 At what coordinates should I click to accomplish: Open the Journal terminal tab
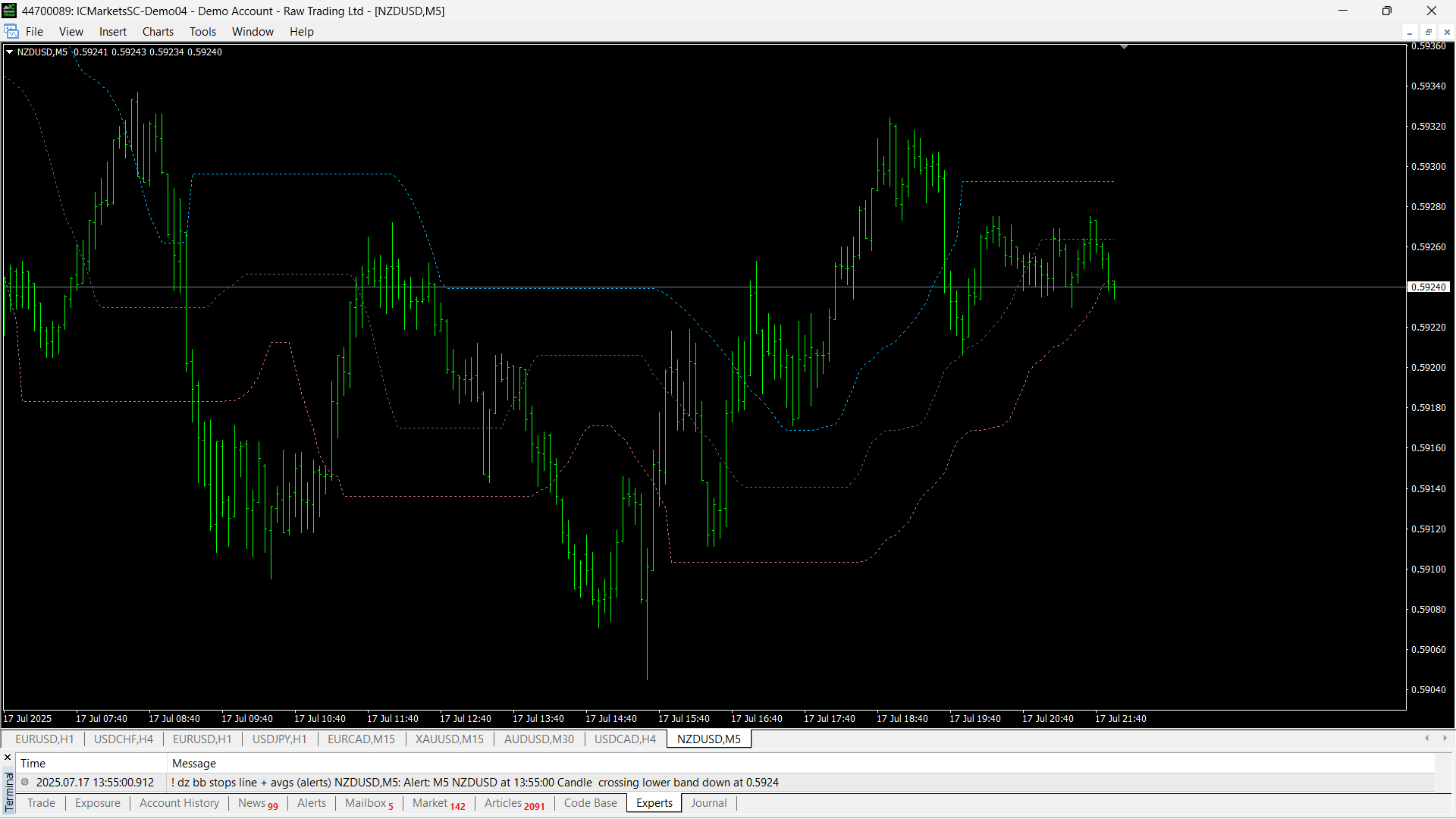click(x=708, y=803)
